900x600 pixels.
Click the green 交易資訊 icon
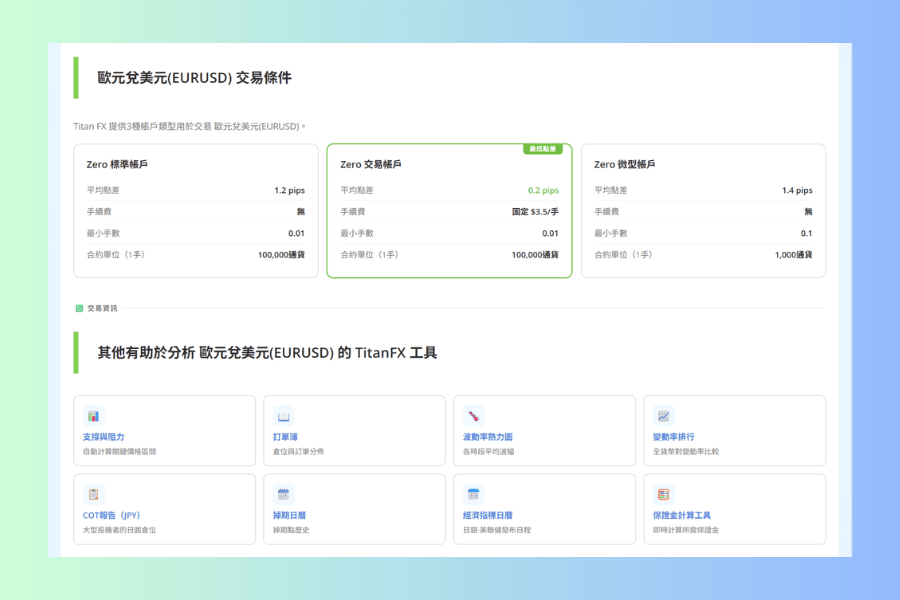pyautogui.click(x=79, y=308)
